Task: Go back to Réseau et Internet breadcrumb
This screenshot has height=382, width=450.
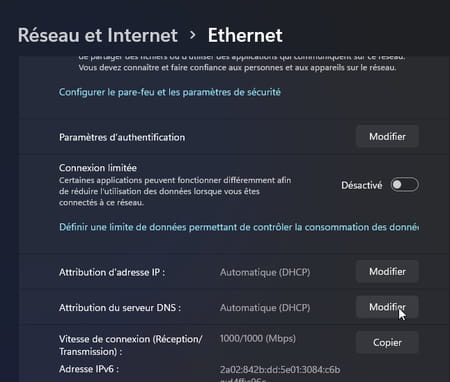Action: (x=97, y=35)
